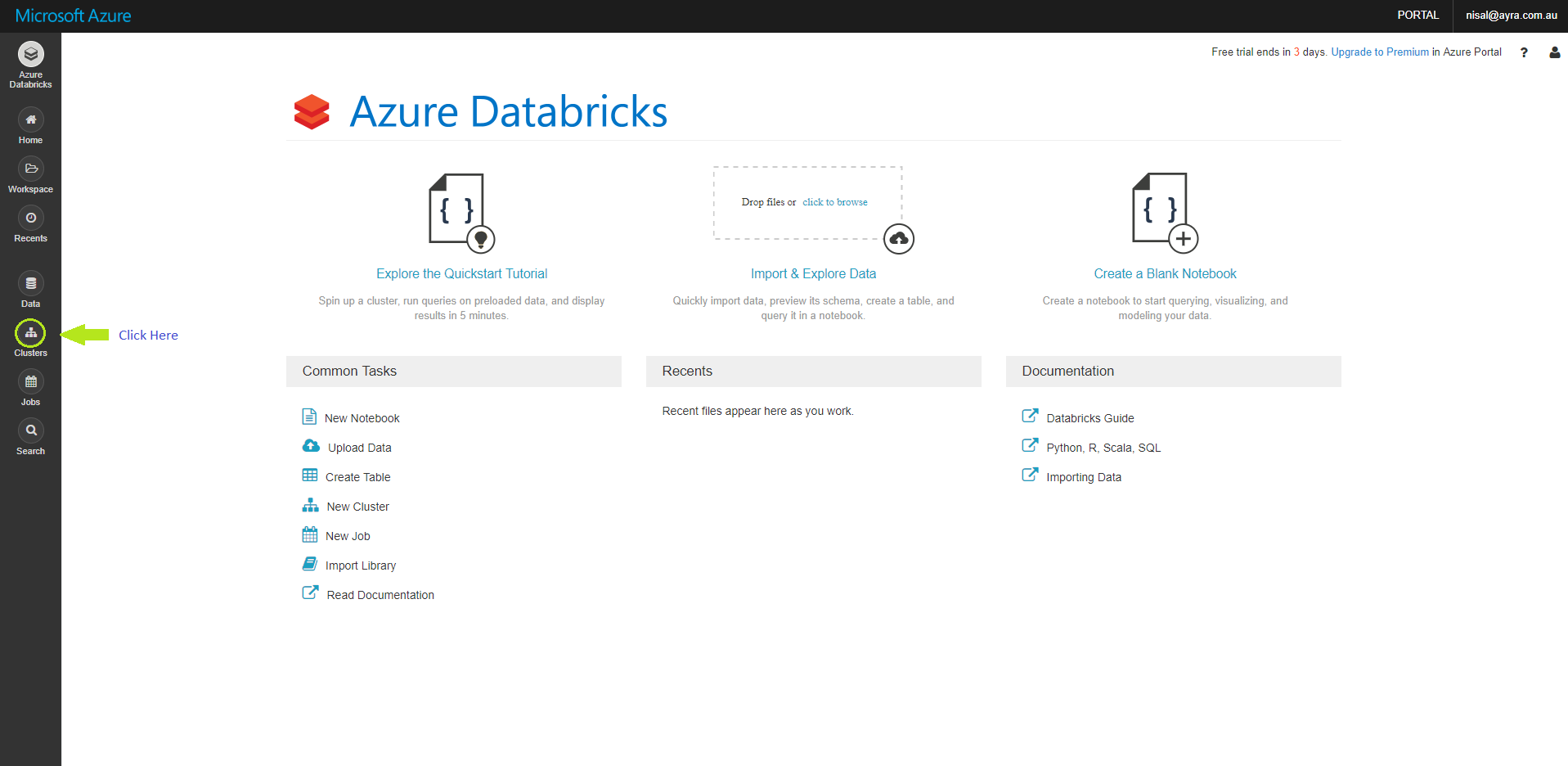
Task: Select Create Table task
Action: click(x=357, y=477)
